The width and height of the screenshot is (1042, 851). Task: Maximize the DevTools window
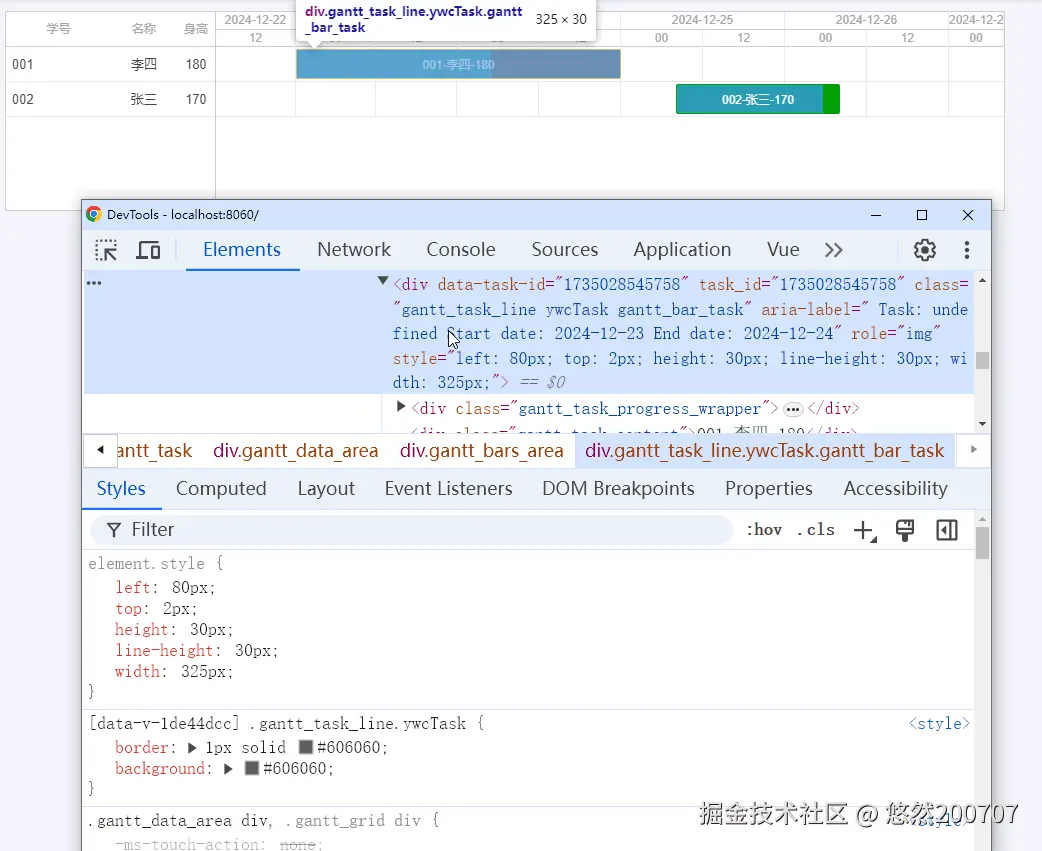coord(922,215)
